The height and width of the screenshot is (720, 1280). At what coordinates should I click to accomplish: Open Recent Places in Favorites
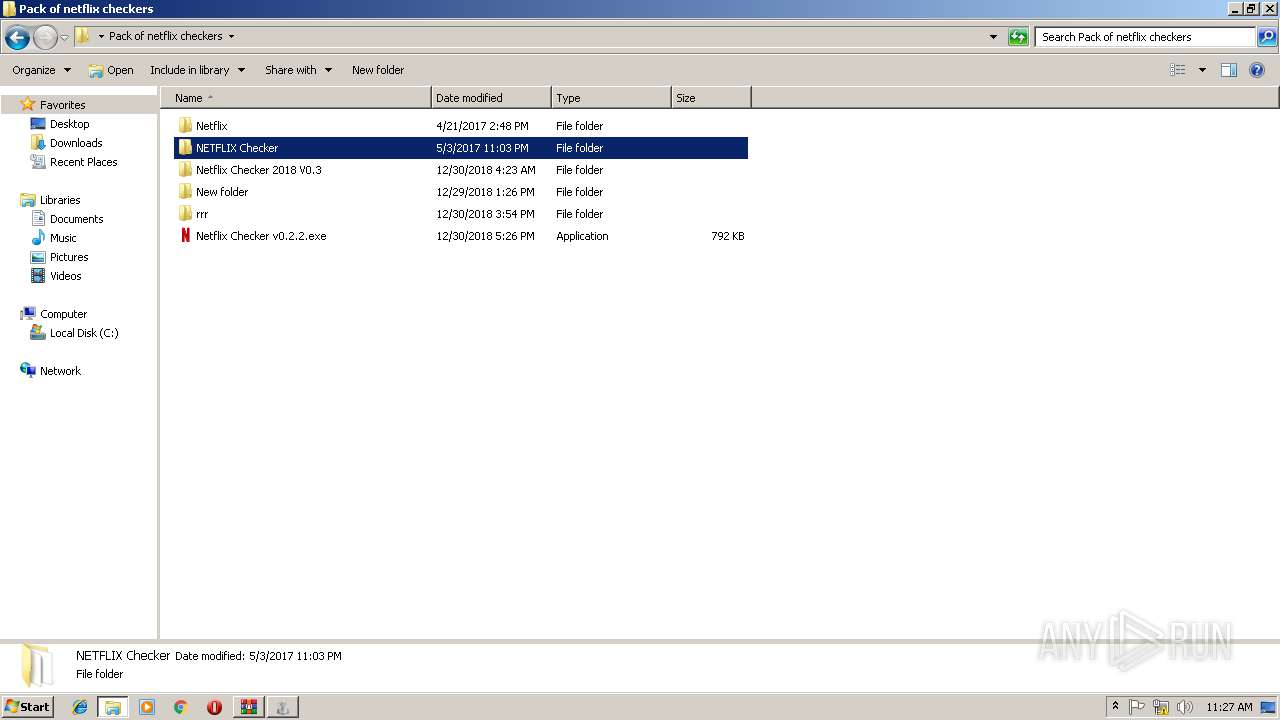83,162
